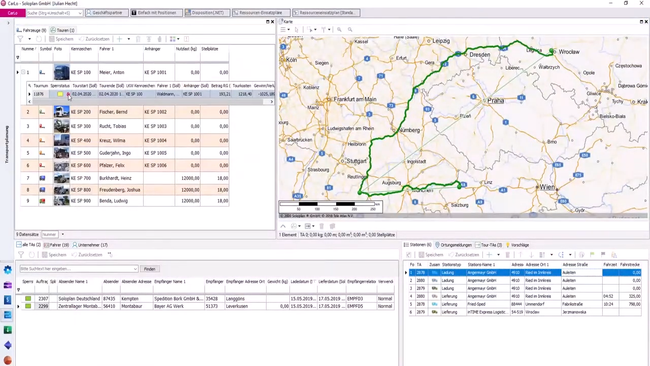Select the Touren tab in the vehicle panel
The image size is (650, 366).
coord(63,30)
